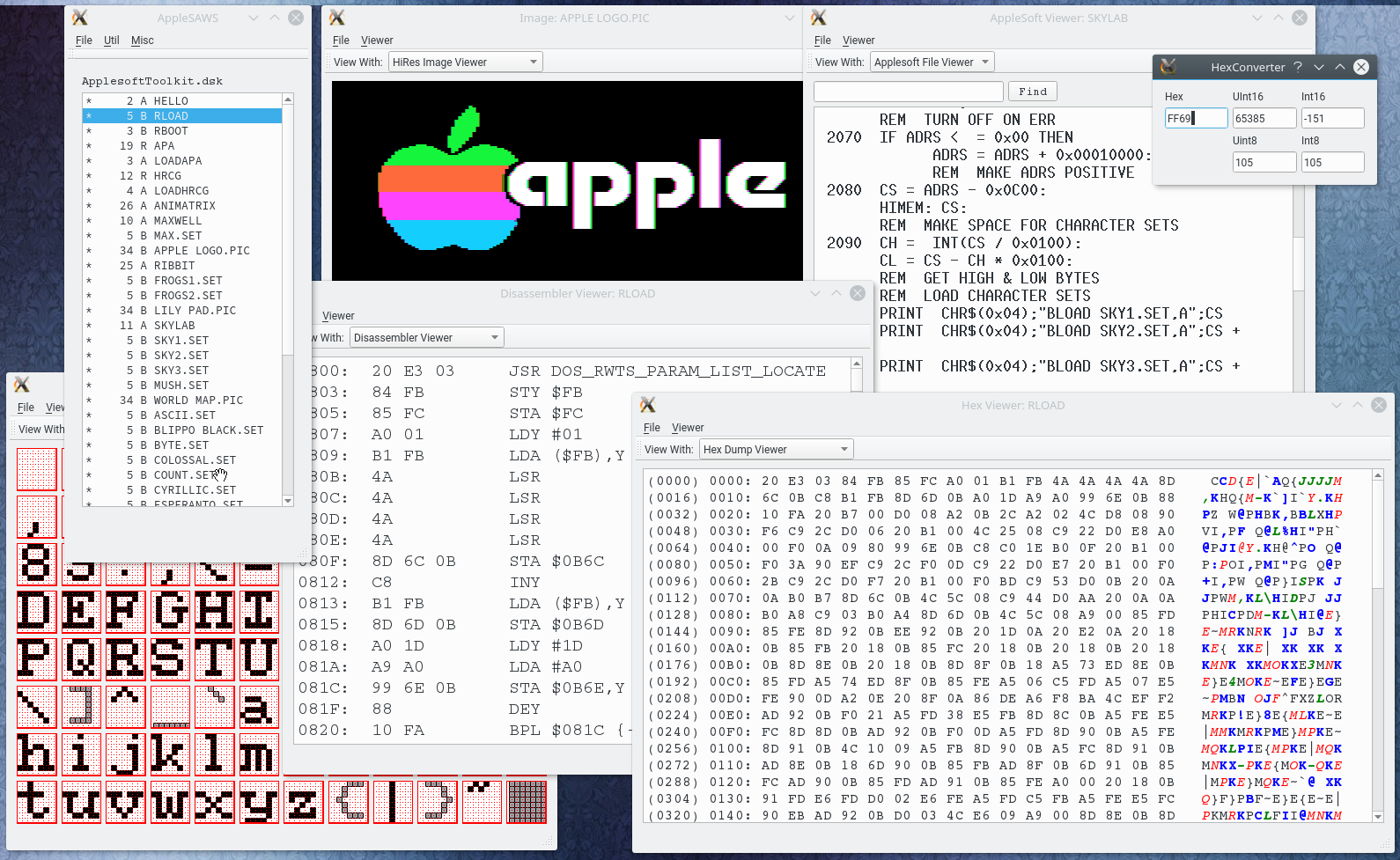1400x860 pixels.
Task: Click the catalog list scroll-up arrow
Action: click(x=288, y=99)
